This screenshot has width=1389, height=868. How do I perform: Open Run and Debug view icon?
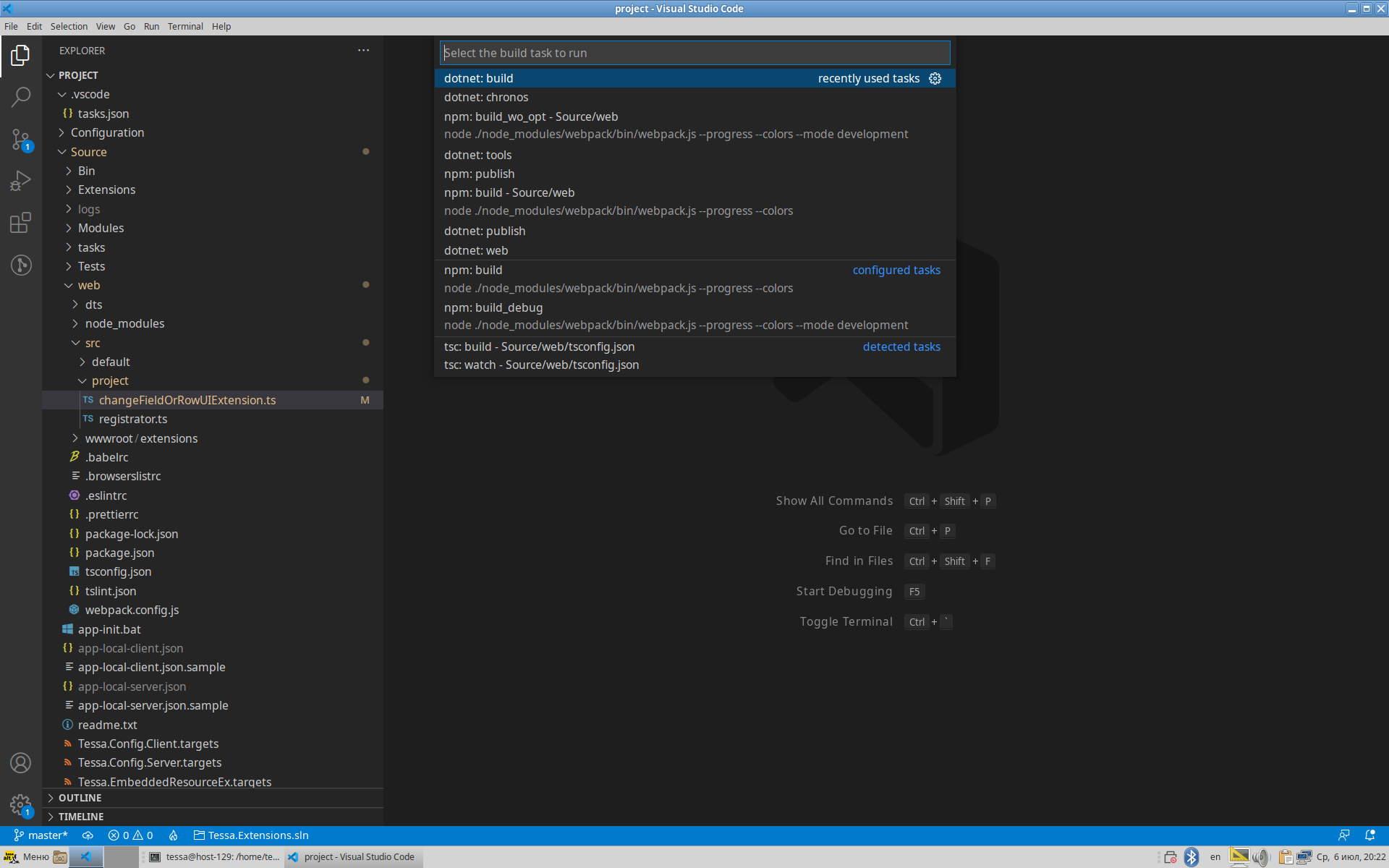click(21, 180)
